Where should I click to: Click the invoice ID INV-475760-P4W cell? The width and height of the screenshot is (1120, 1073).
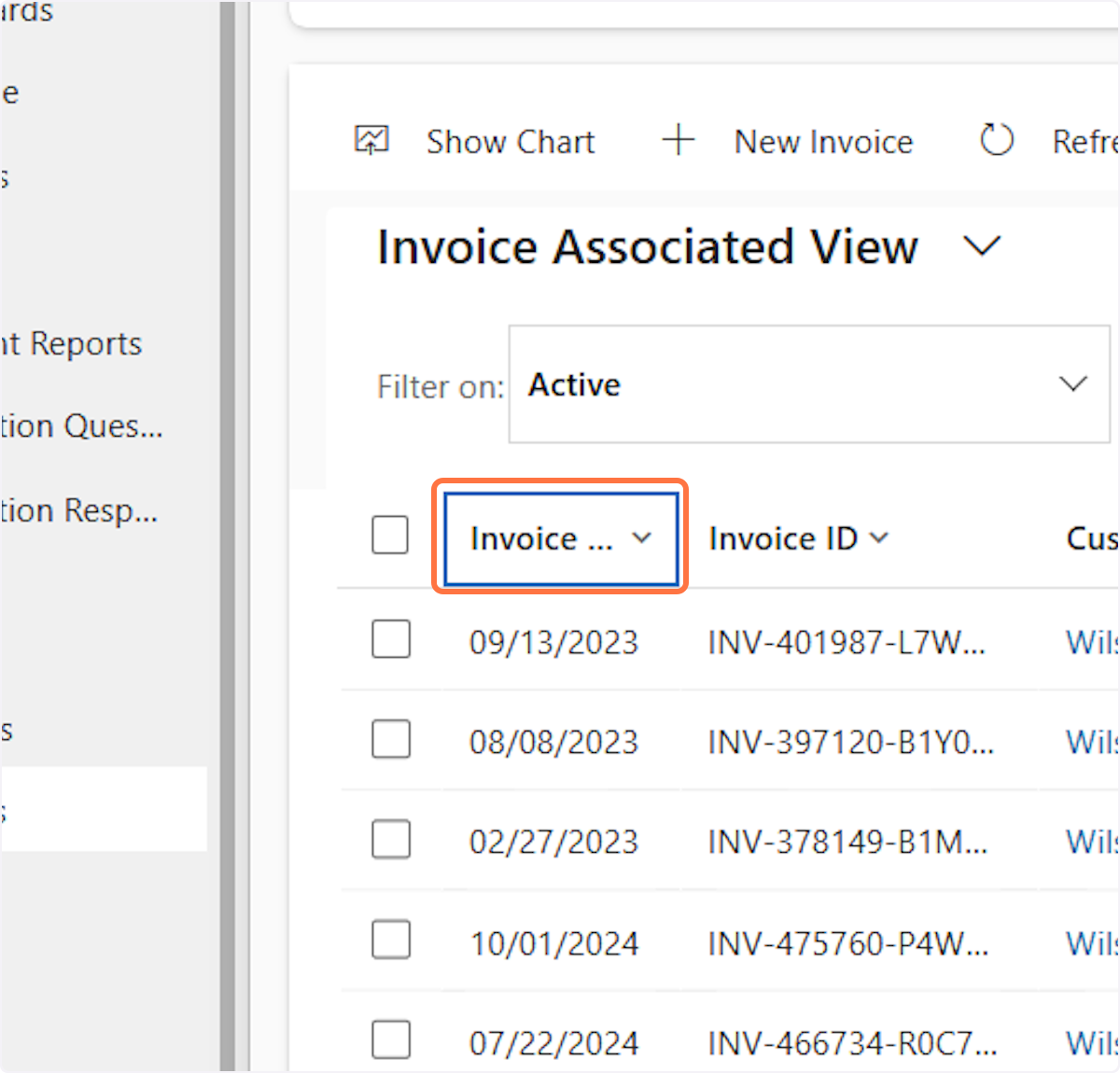coord(847,943)
